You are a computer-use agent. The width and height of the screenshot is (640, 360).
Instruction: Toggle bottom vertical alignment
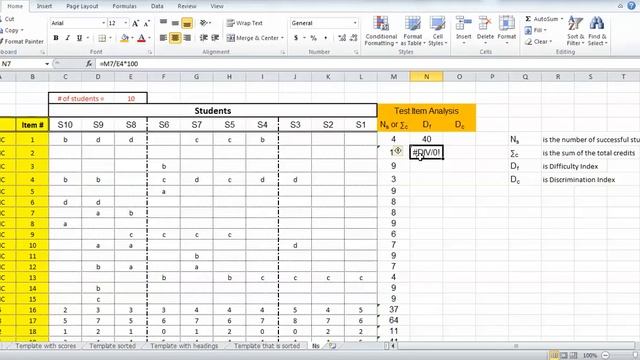(187, 23)
